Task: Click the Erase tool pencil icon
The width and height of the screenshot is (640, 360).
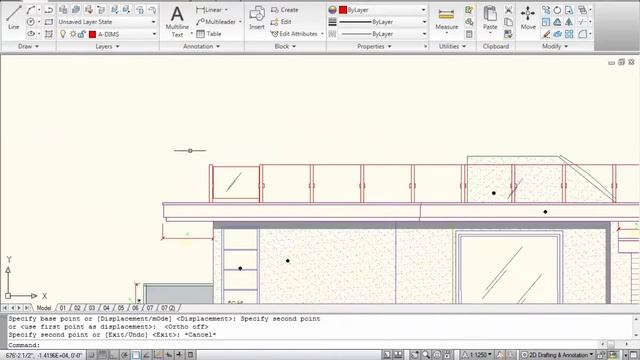Action: [546, 34]
